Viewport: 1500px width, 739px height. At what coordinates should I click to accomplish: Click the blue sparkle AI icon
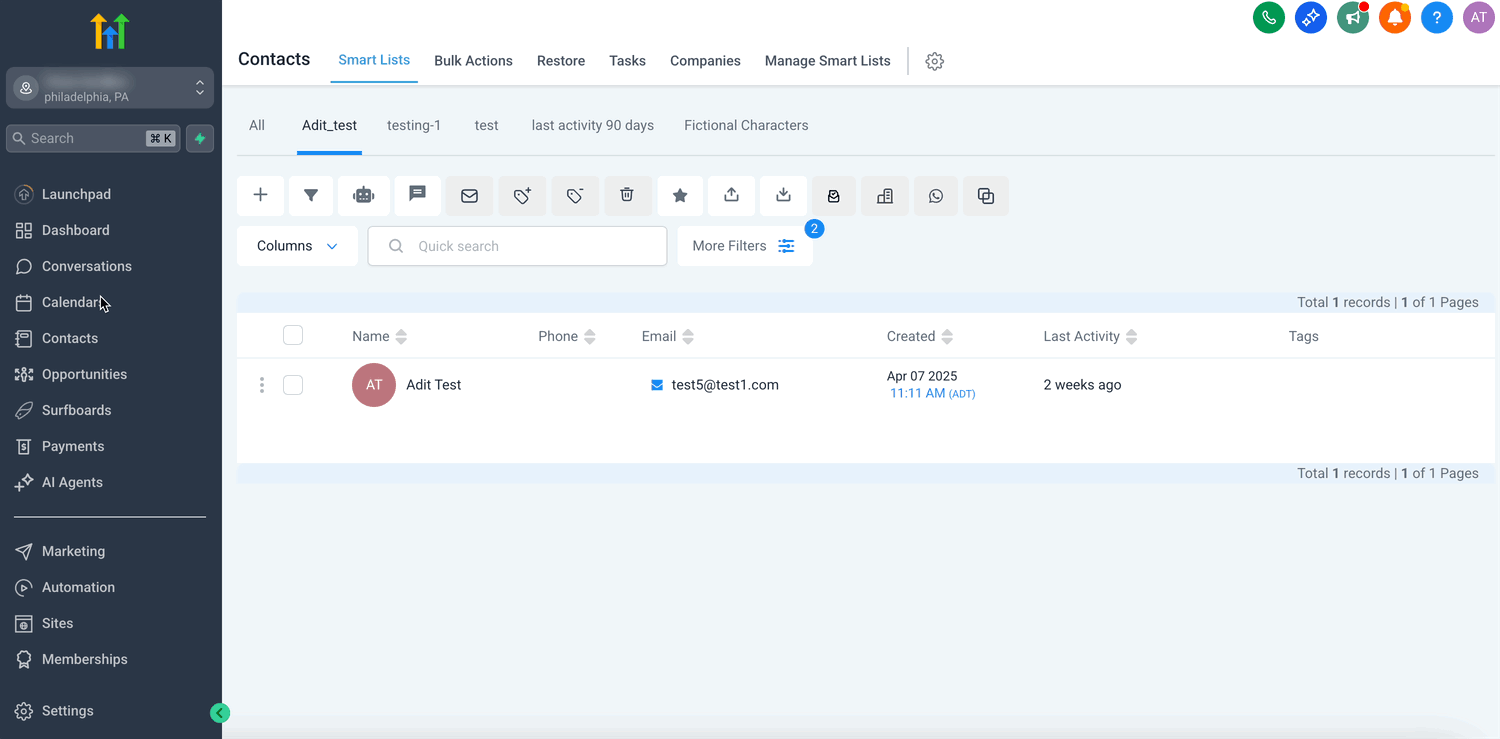[1311, 17]
